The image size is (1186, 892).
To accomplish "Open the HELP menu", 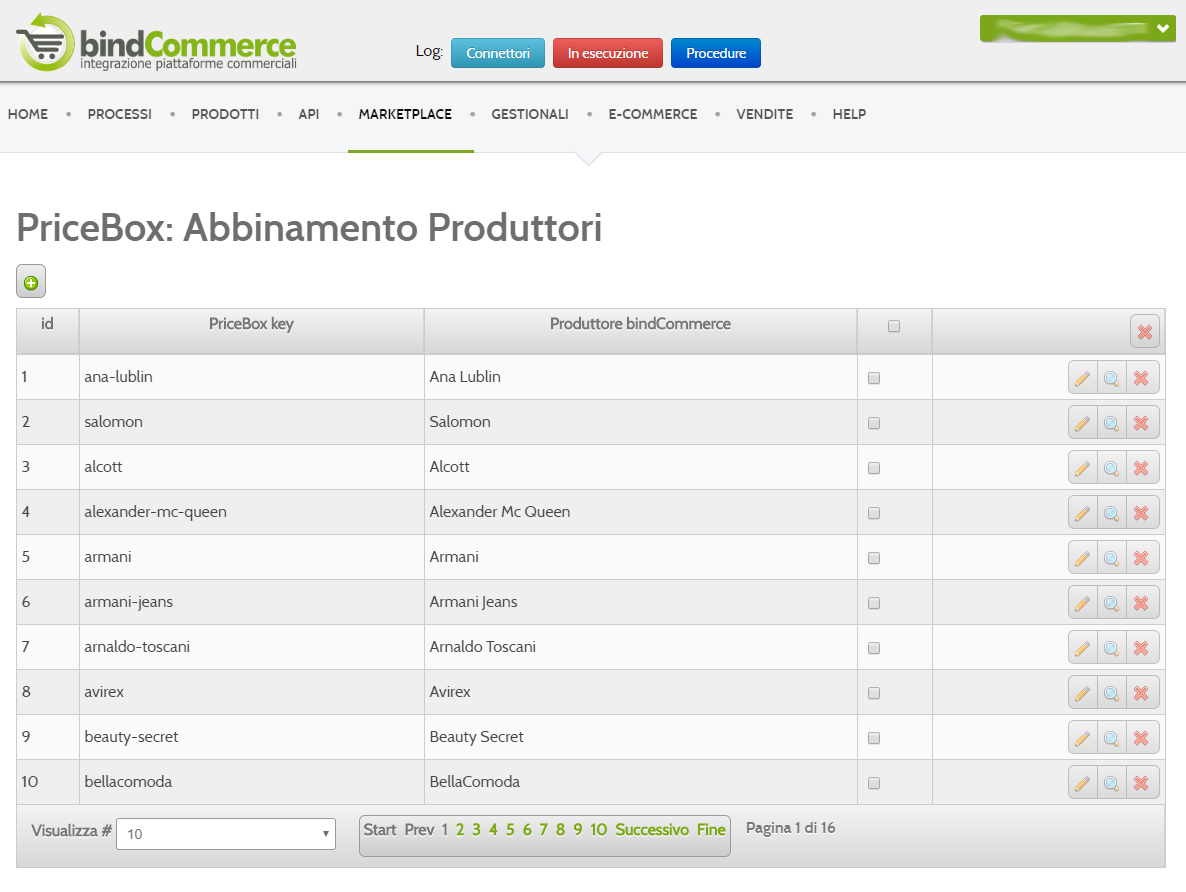I will (849, 114).
